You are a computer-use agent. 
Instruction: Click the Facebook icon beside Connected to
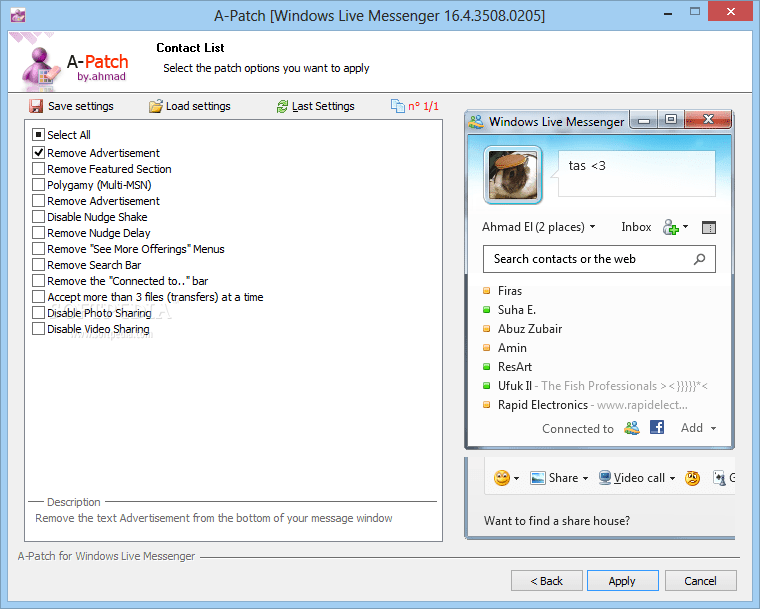[657, 427]
